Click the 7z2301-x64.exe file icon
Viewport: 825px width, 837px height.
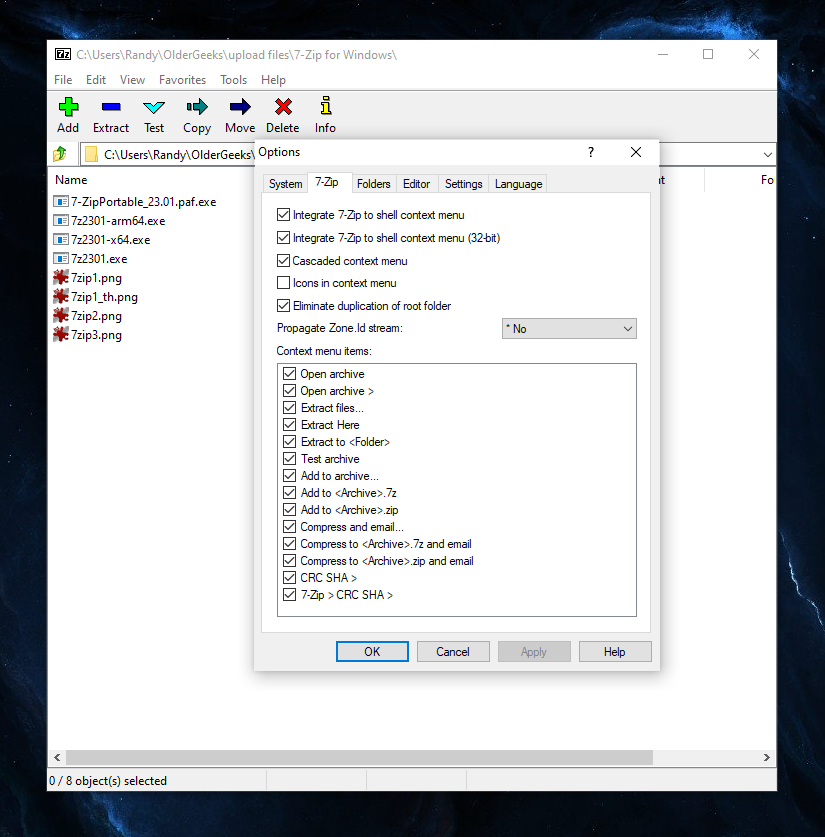tap(61, 240)
